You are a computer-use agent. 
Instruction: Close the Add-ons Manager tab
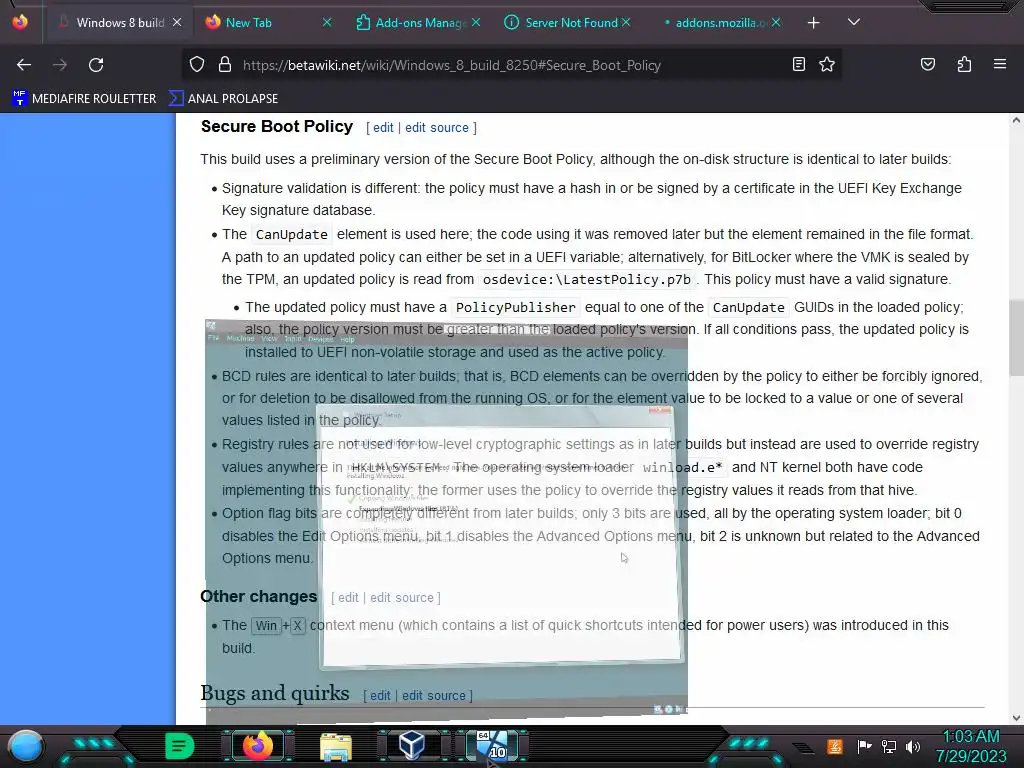(476, 22)
